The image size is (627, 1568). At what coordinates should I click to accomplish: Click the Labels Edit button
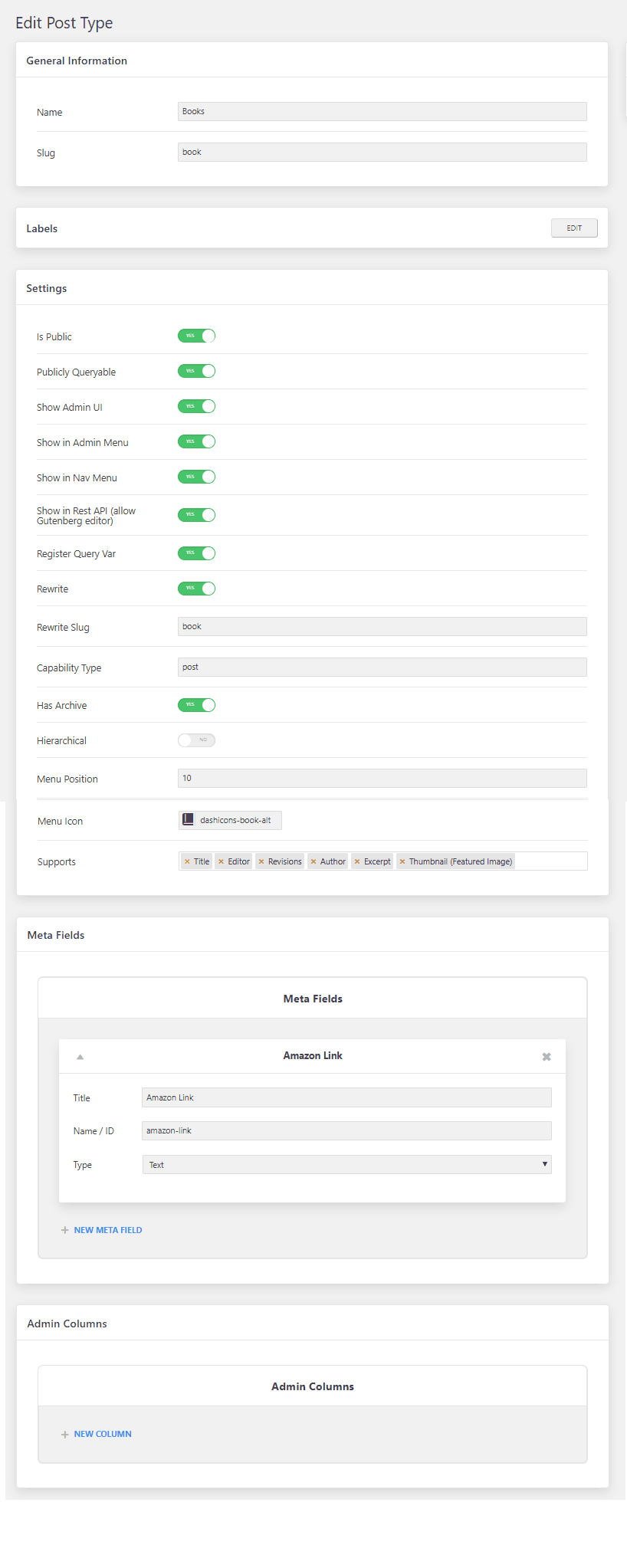[x=574, y=228]
